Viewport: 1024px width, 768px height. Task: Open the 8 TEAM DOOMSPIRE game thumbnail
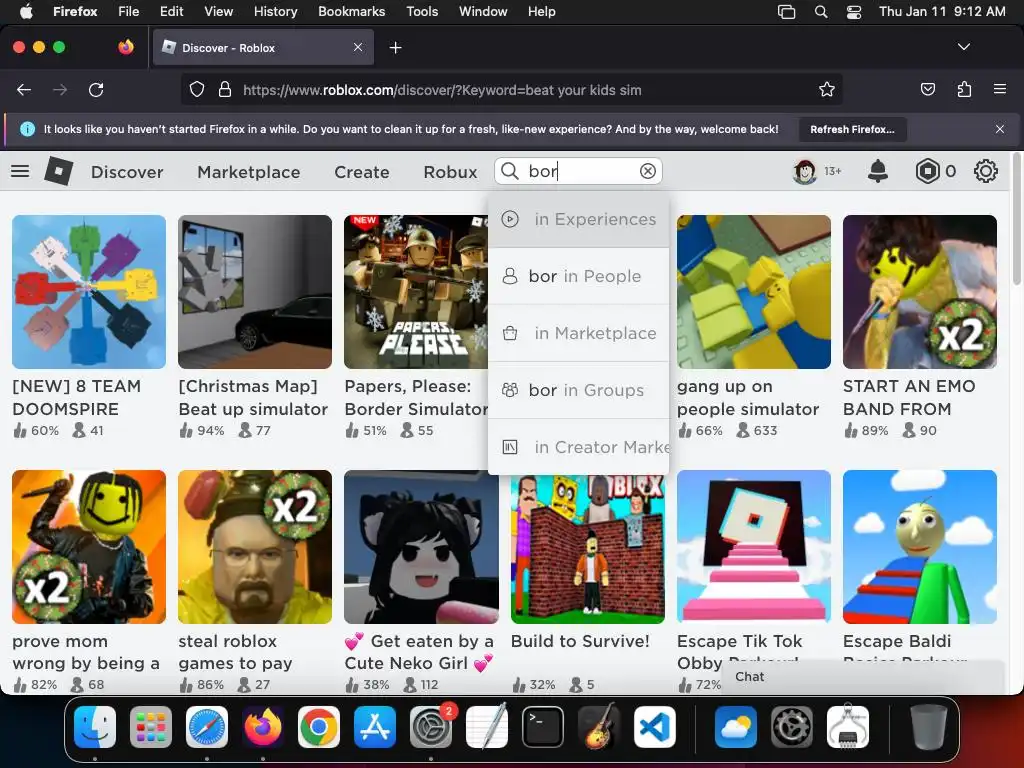coord(89,292)
